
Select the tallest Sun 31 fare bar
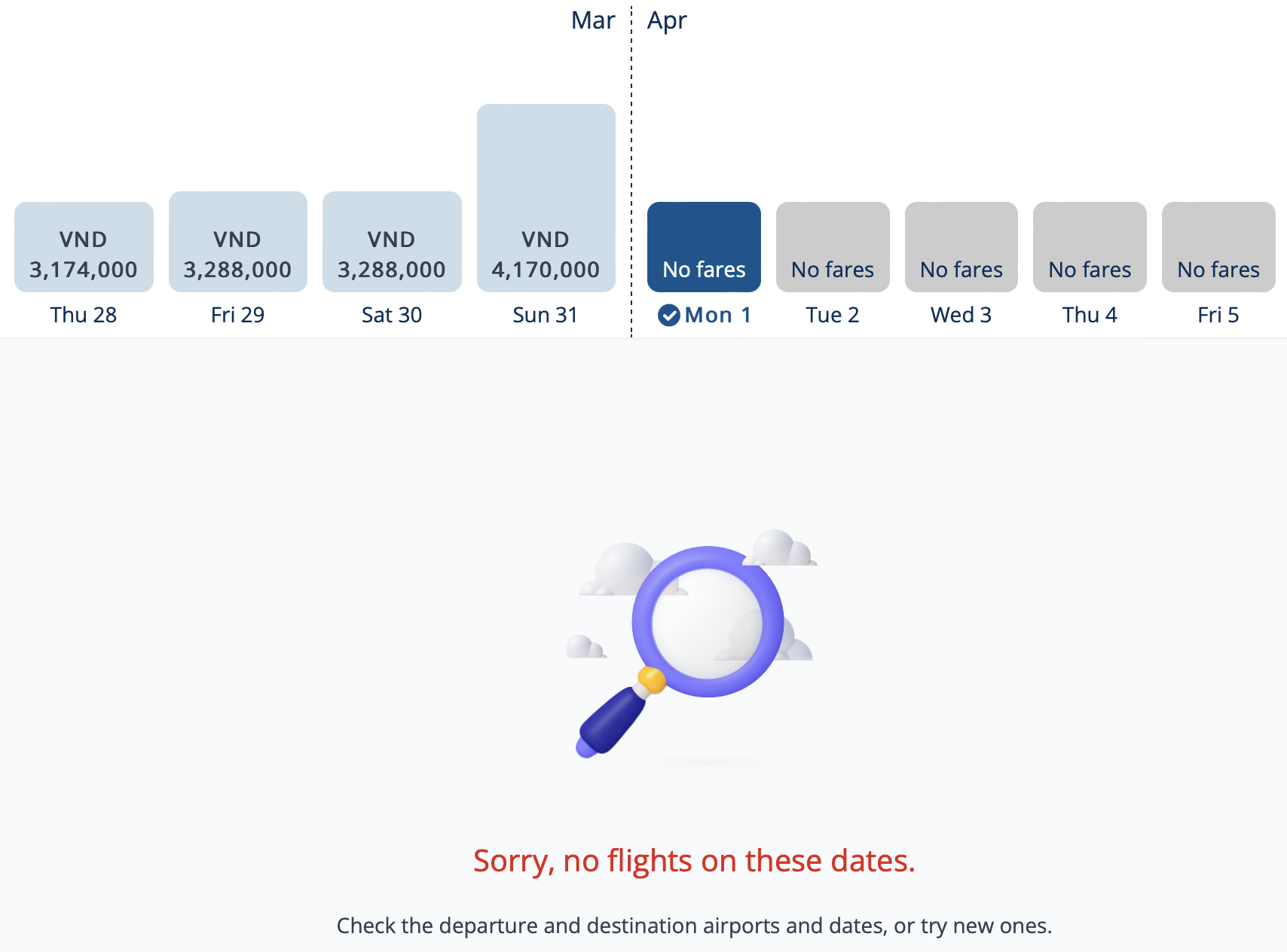pos(546,198)
